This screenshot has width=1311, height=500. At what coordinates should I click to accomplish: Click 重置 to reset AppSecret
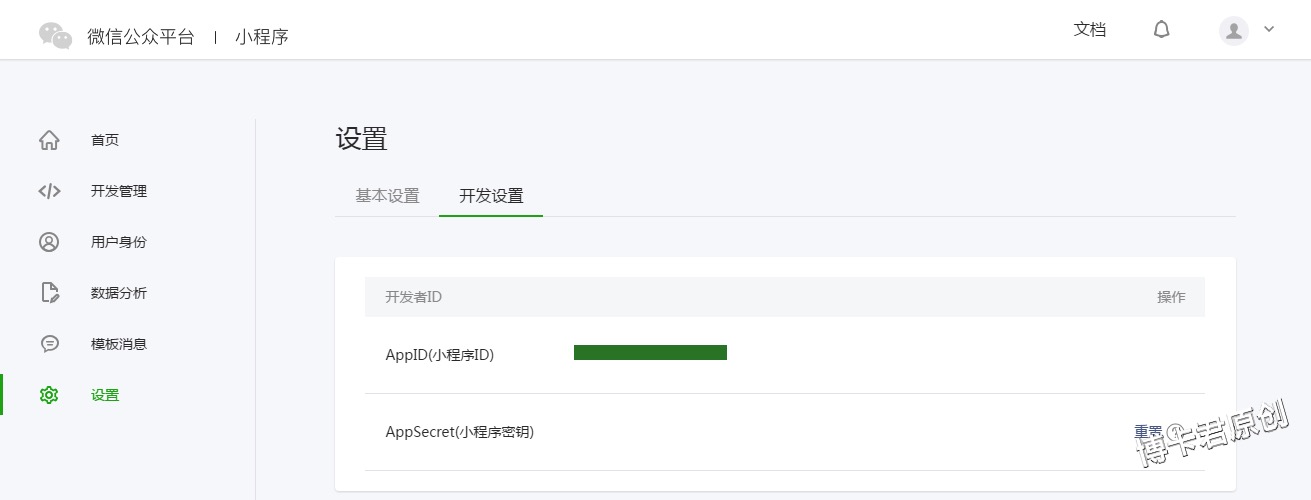coord(1147,432)
